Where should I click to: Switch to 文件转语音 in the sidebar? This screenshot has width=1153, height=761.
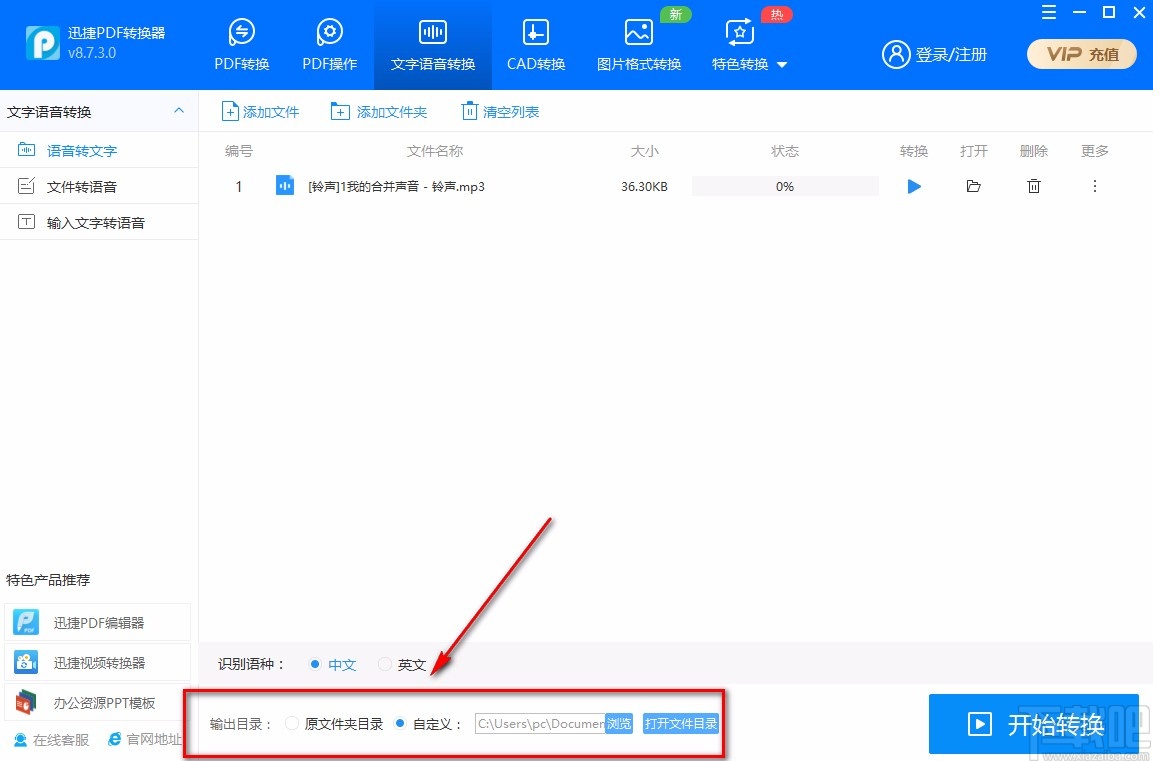pos(80,186)
